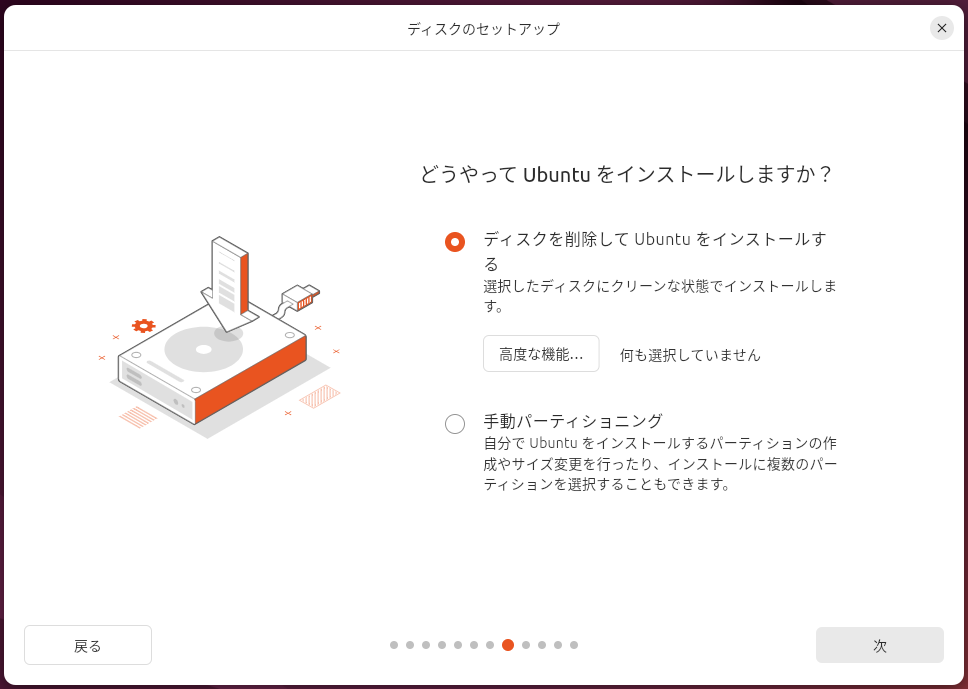
Task: Click the orange striped square in illustration
Action: (x=320, y=396)
